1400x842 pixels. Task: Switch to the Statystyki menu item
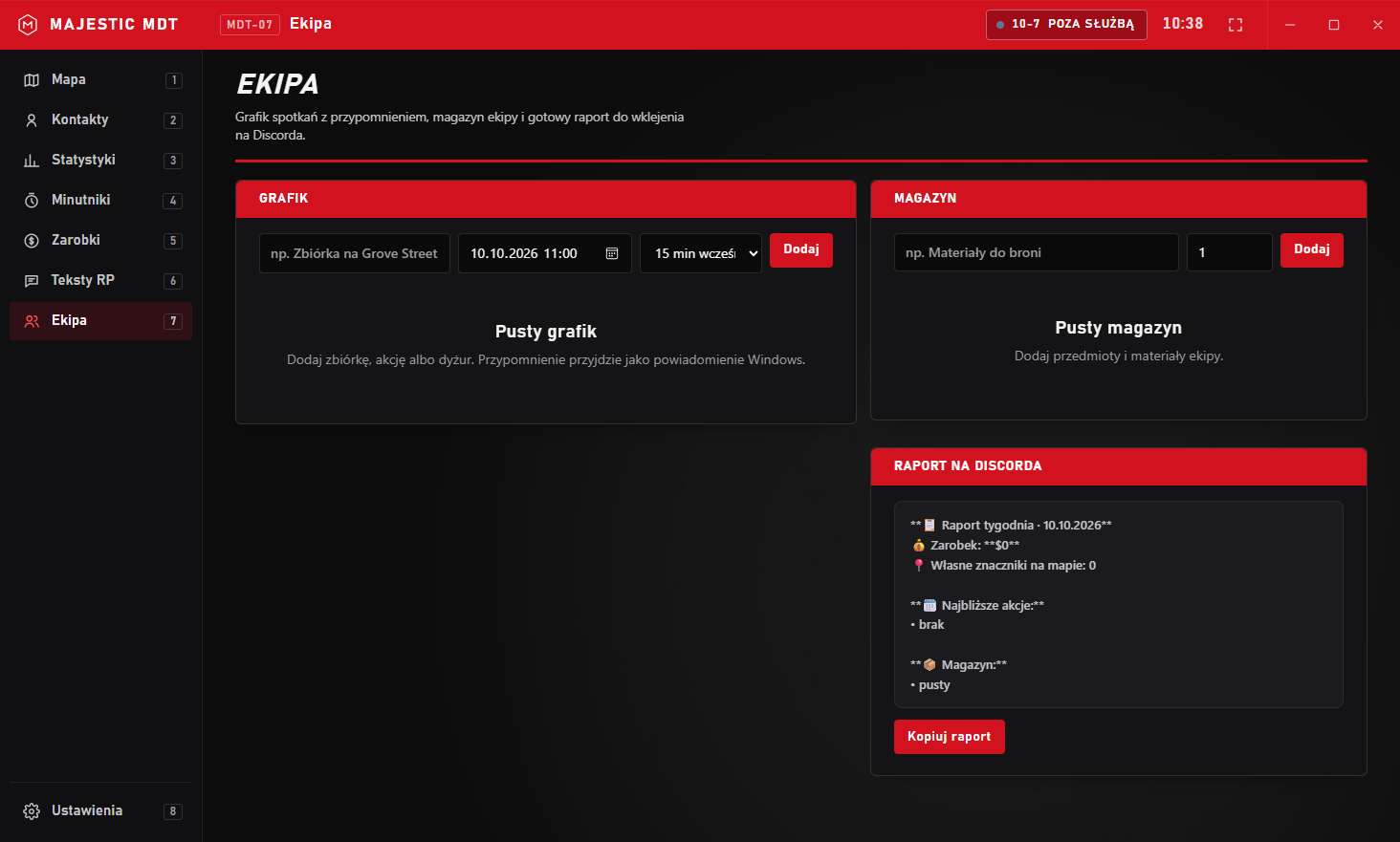tap(100, 161)
